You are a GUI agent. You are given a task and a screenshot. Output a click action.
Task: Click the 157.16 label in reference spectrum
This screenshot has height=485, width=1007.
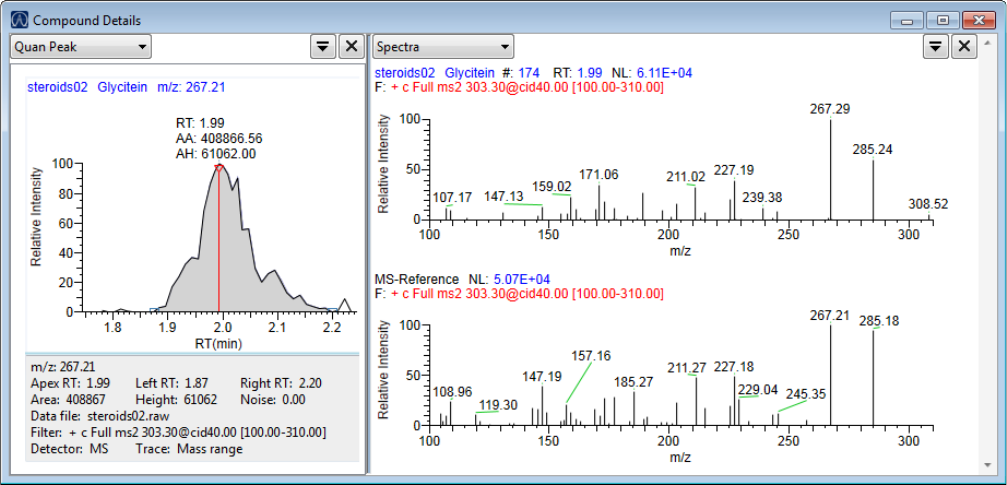pos(591,356)
